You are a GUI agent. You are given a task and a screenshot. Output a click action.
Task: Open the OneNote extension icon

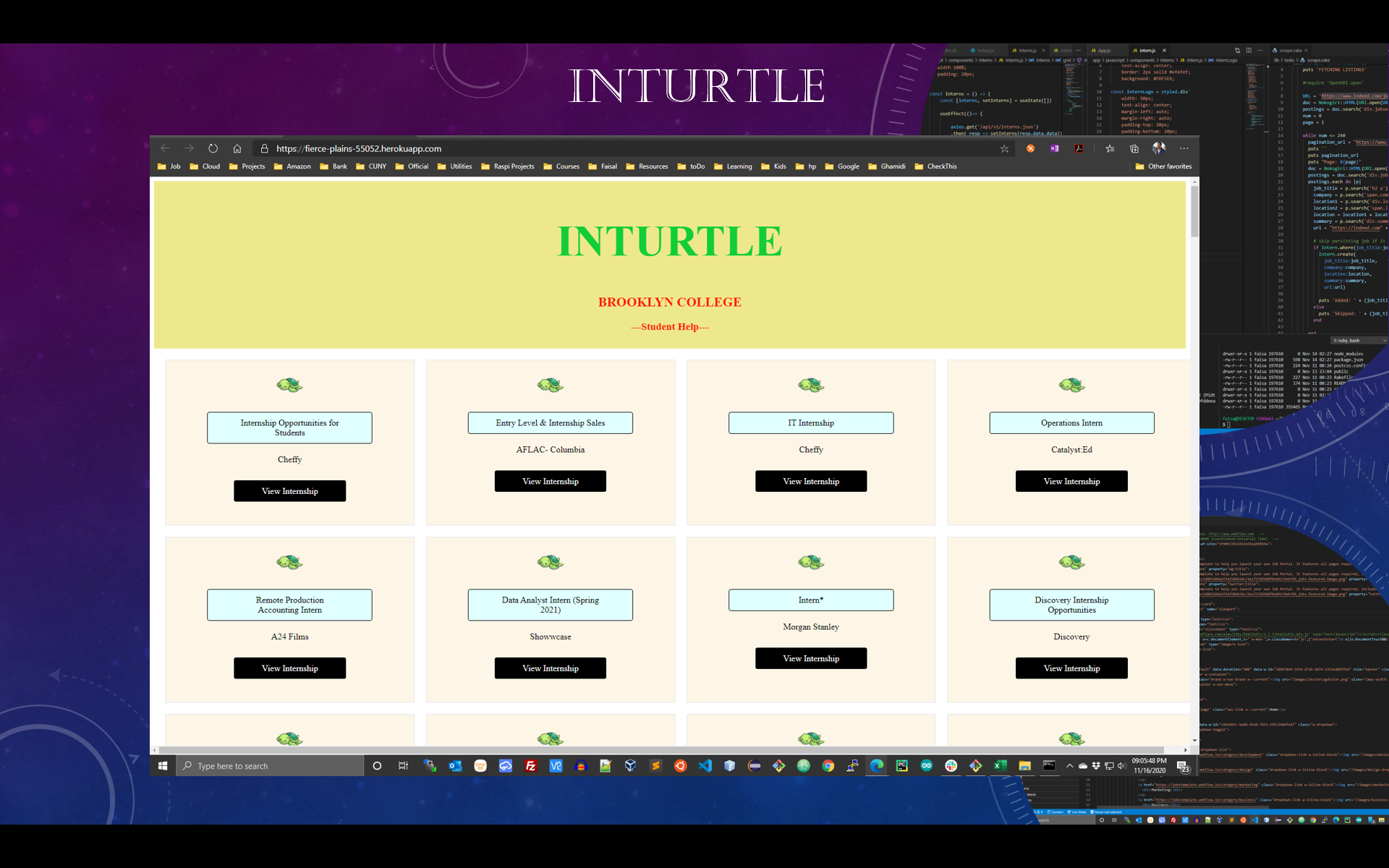pos(1054,148)
